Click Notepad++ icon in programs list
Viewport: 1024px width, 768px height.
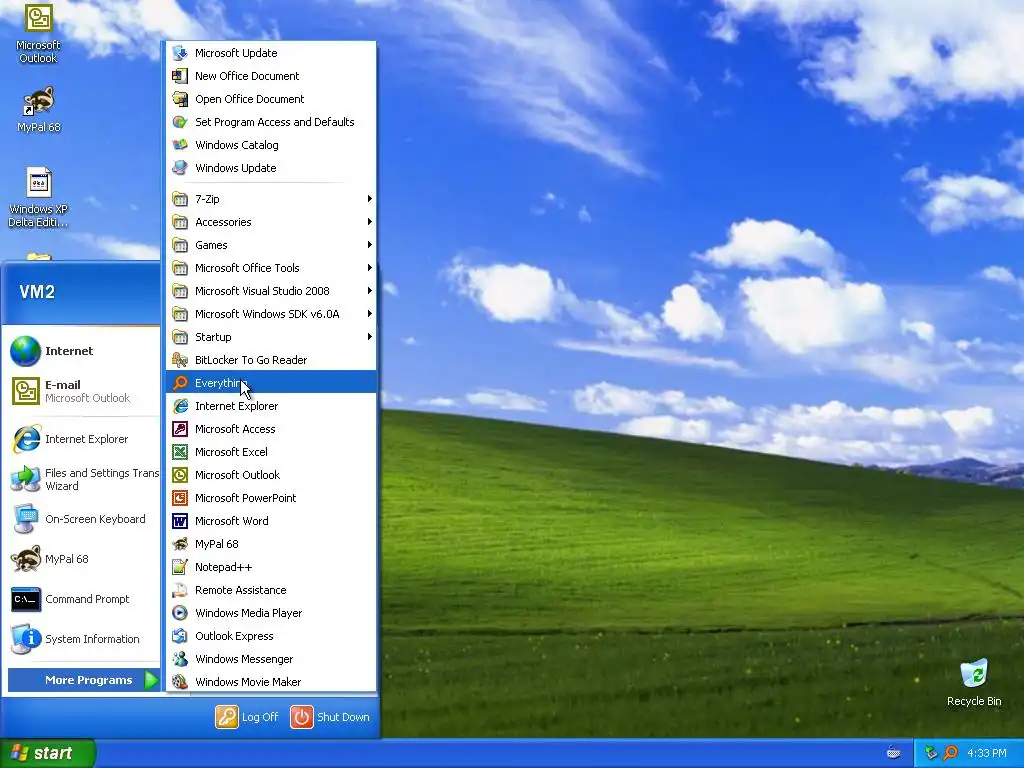tap(180, 567)
